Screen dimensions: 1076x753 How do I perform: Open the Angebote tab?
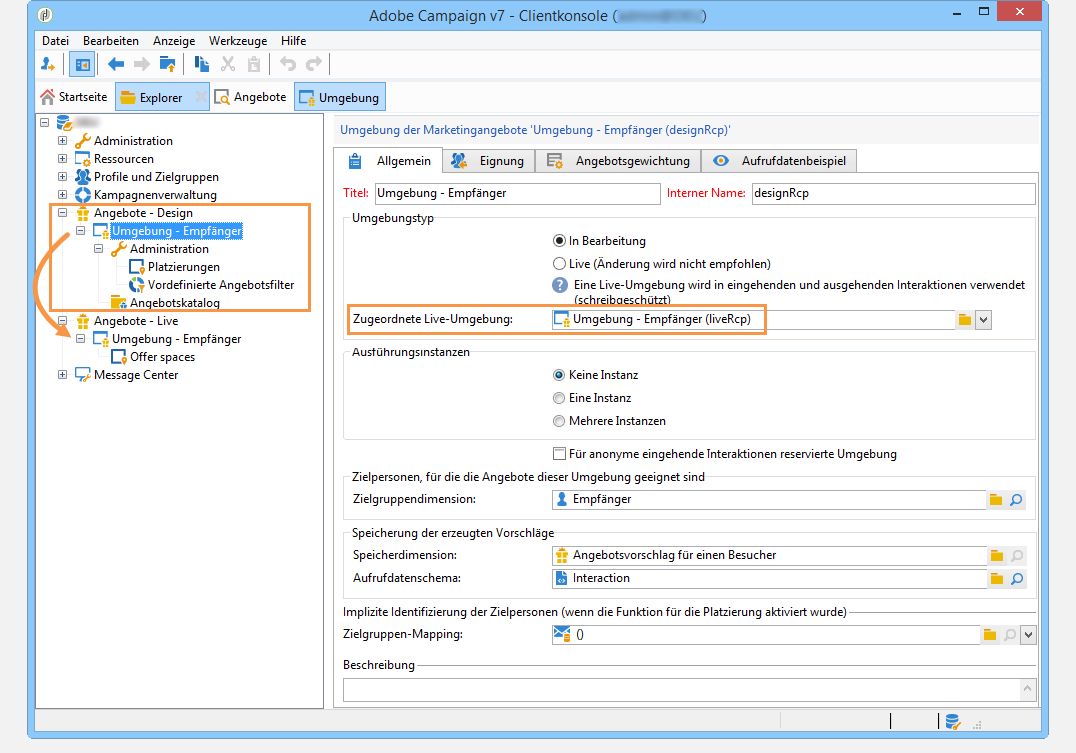250,97
